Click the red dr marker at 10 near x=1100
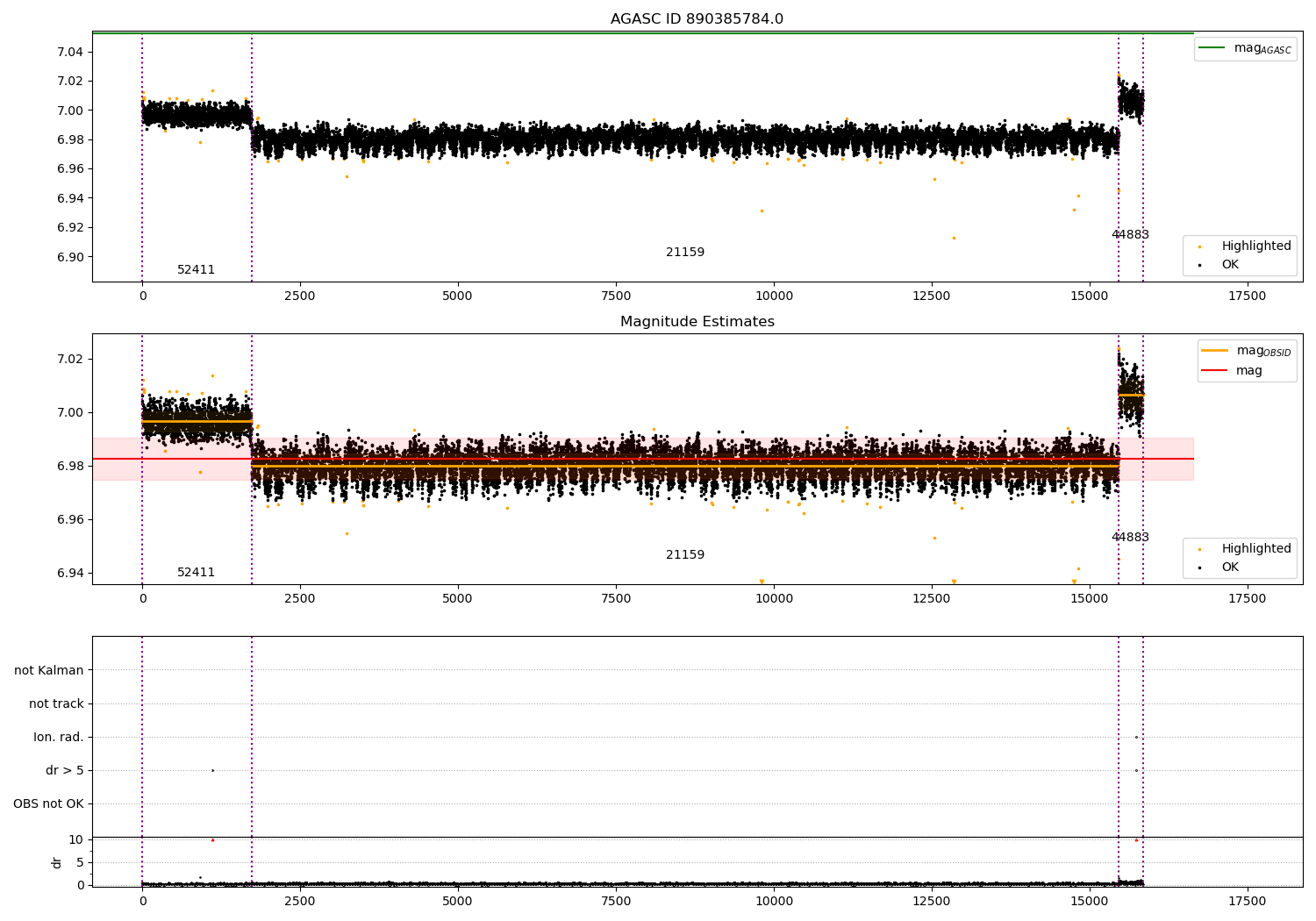Image resolution: width=1316 pixels, height=921 pixels. 212,840
